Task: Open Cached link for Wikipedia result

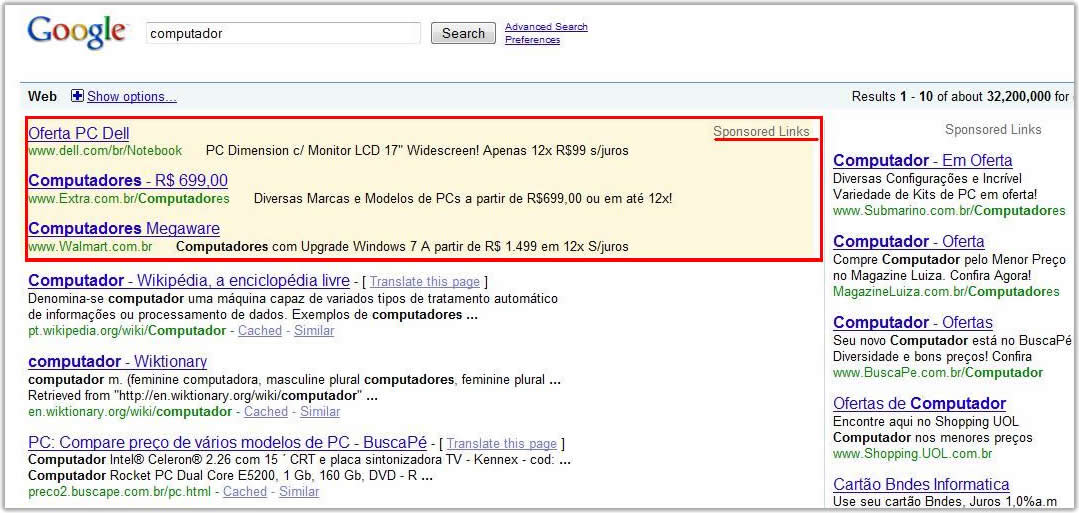Action: [x=260, y=331]
